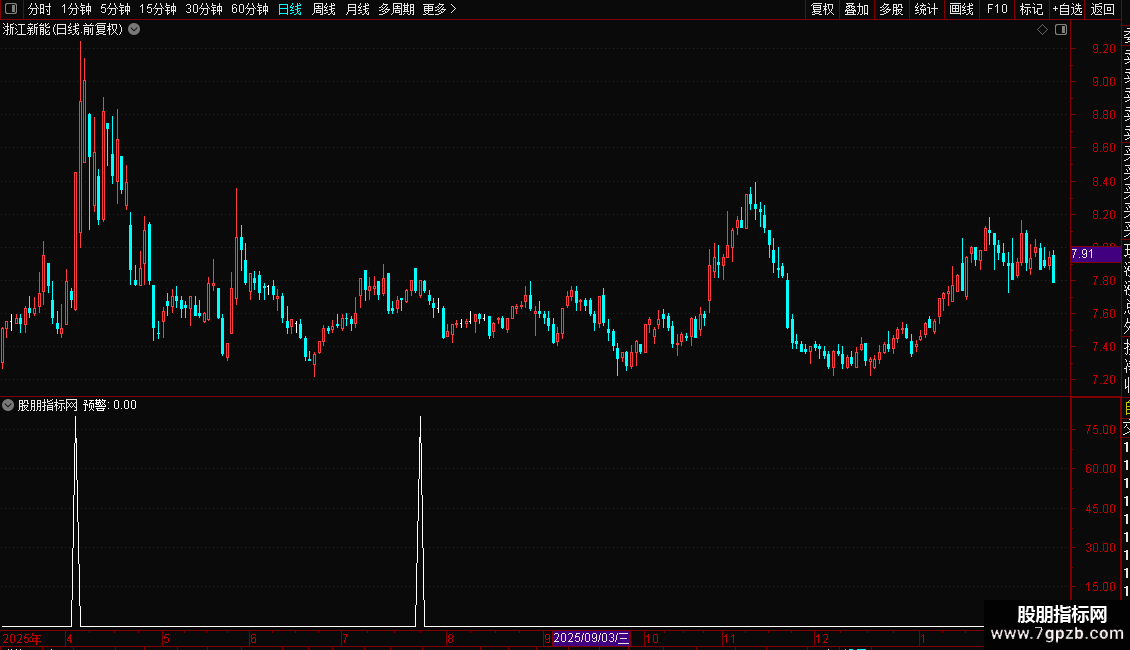The image size is (1130, 650).
Task: Switch to 周线 weekly chart
Action: pos(324,9)
